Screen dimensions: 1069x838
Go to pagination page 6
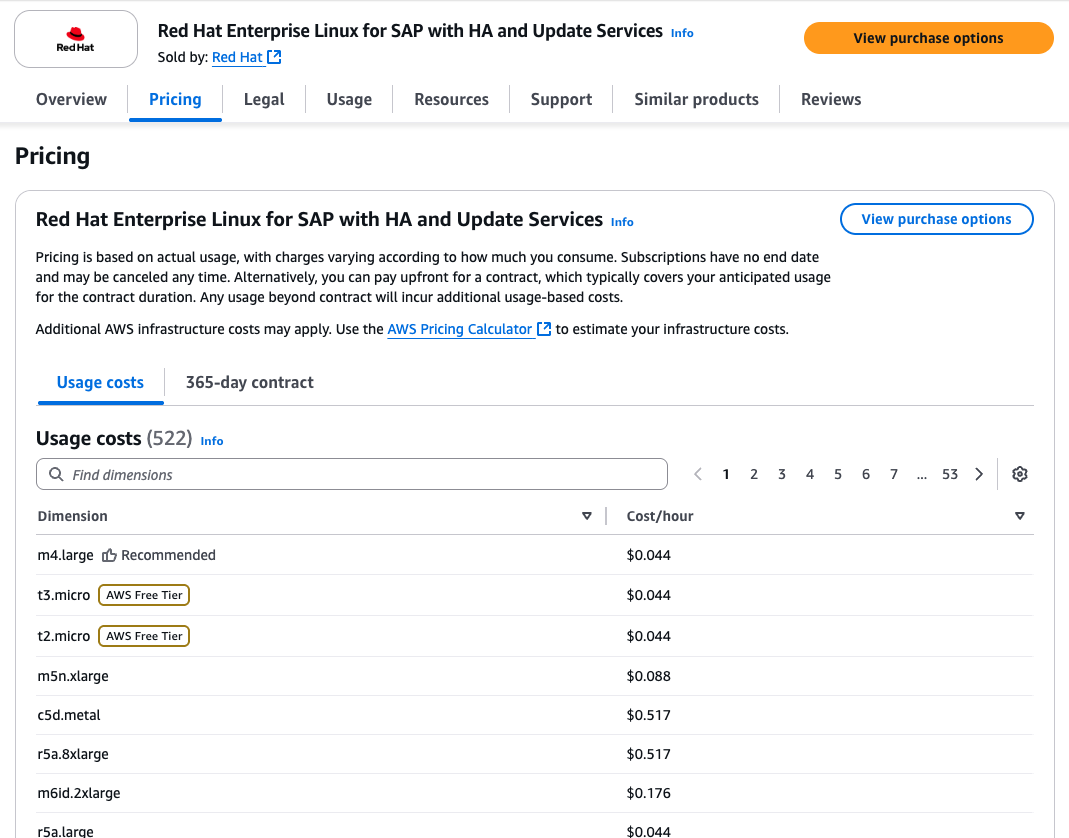coord(866,474)
